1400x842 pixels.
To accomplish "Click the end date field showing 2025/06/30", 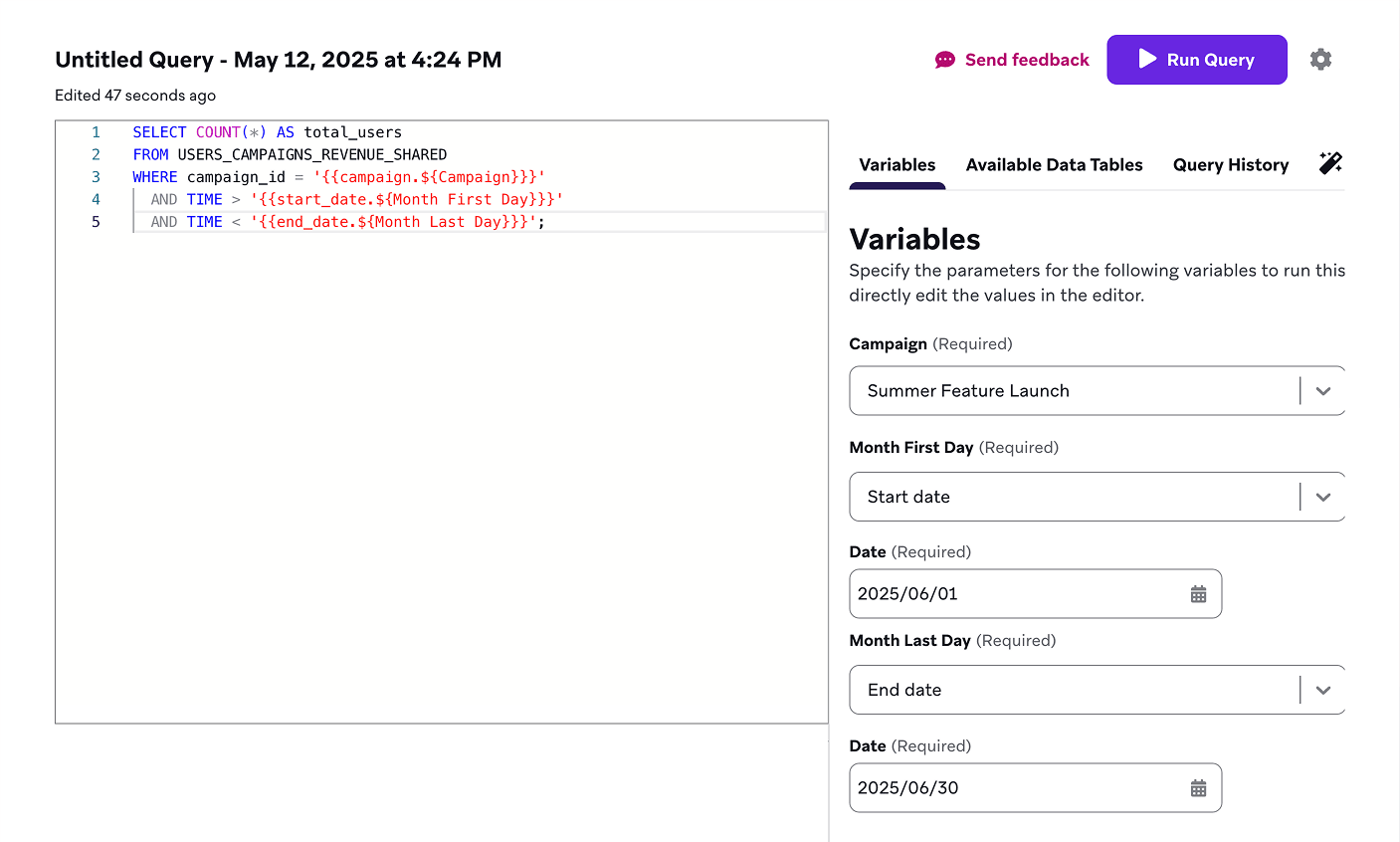I will pyautogui.click(x=1015, y=787).
